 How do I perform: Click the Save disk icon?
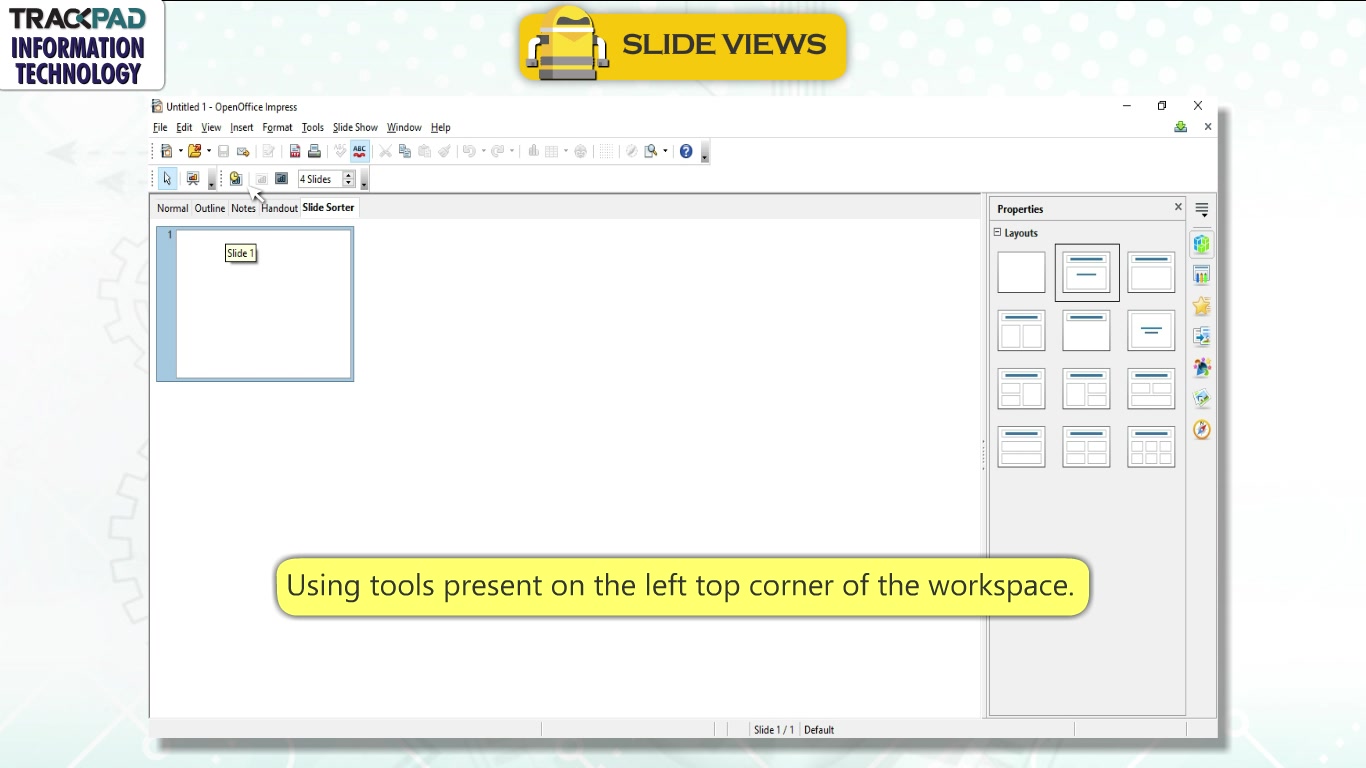pos(224,151)
